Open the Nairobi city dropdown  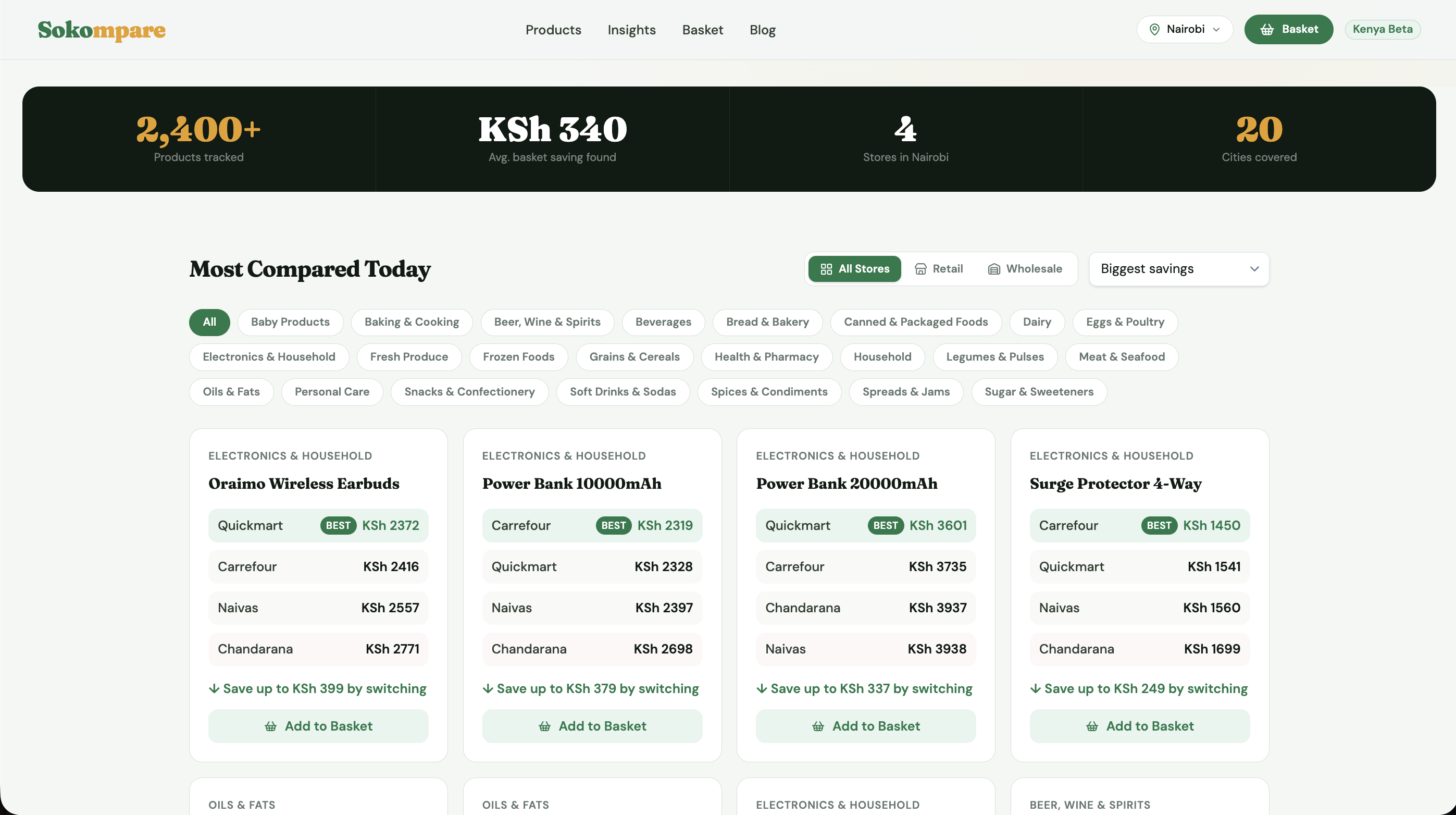[x=1185, y=29]
